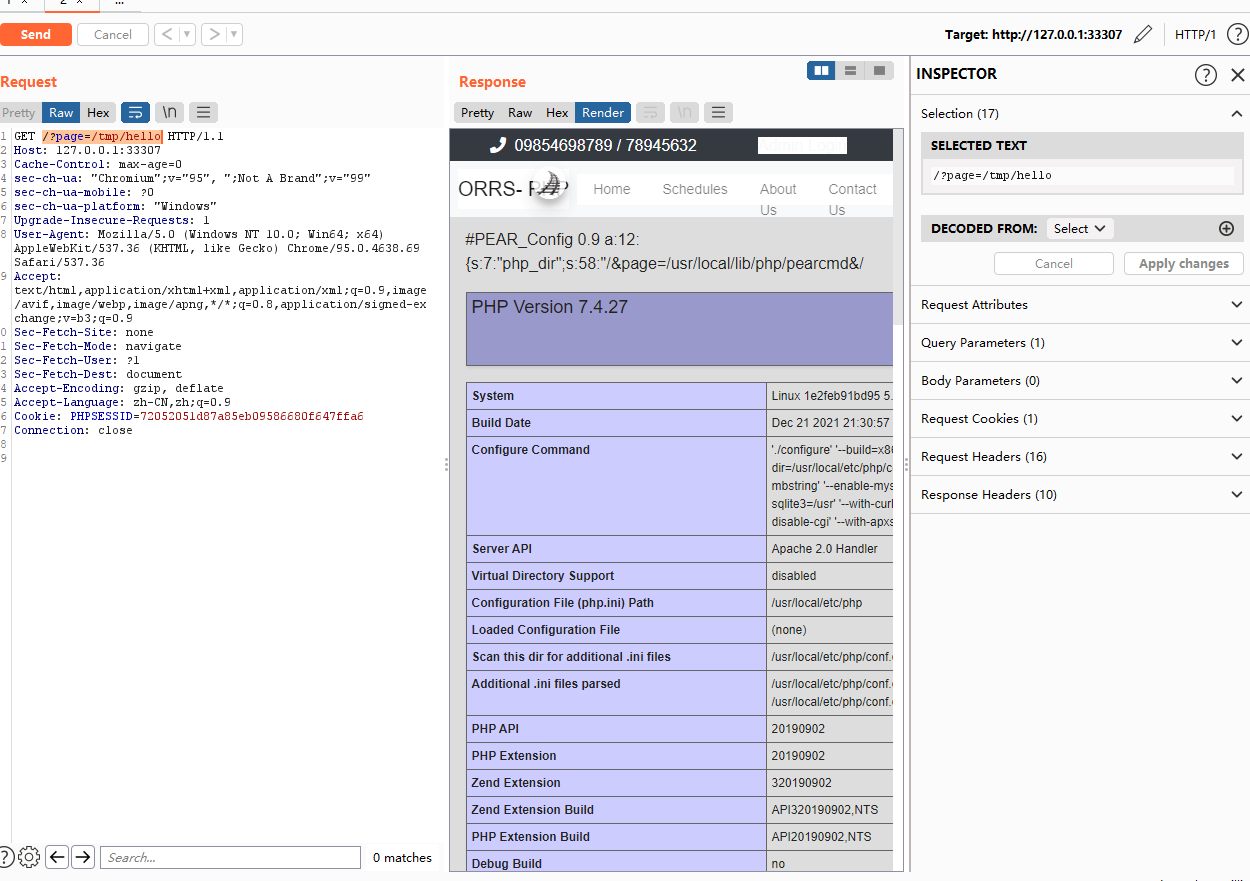Image resolution: width=1250 pixels, height=881 pixels.
Task: Open Repeater help icon at top right
Action: [x=1237, y=34]
